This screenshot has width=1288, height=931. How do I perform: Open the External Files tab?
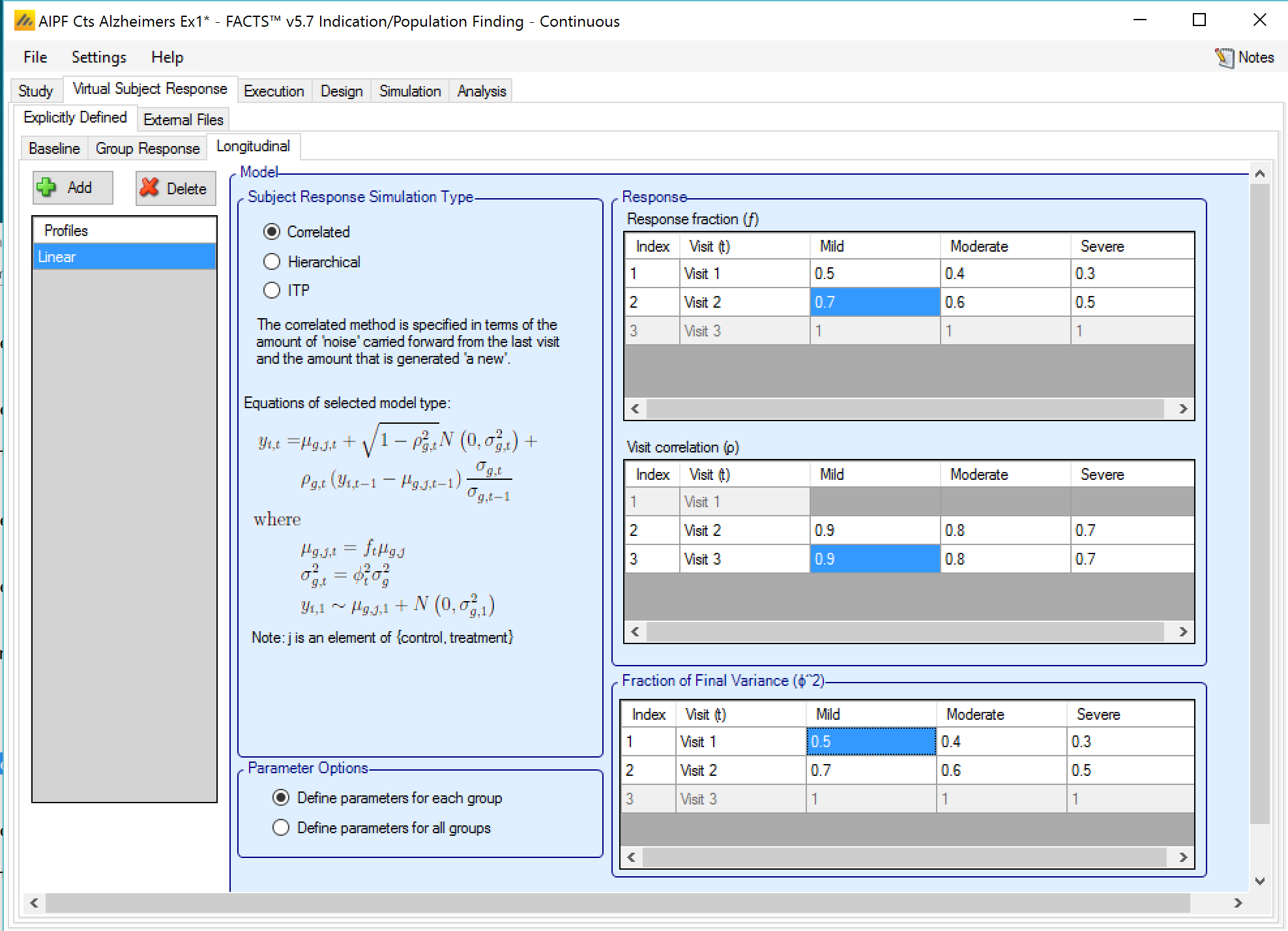point(183,120)
